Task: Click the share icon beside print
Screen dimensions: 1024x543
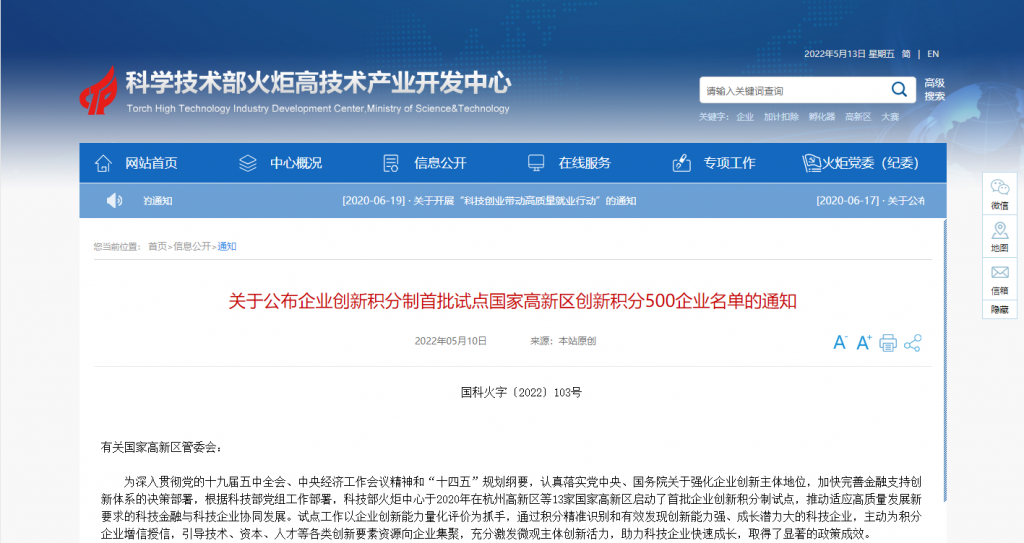Action: coord(912,343)
